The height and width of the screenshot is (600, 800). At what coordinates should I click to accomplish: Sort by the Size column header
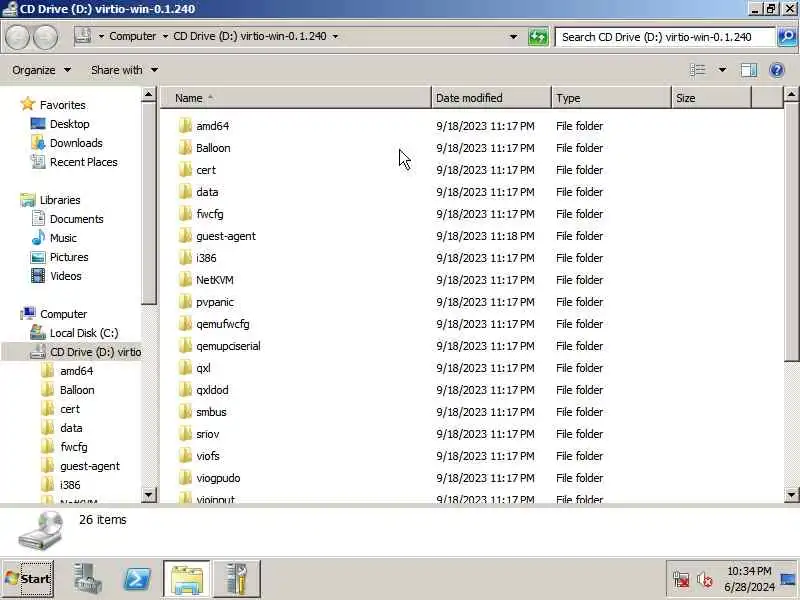(712, 98)
